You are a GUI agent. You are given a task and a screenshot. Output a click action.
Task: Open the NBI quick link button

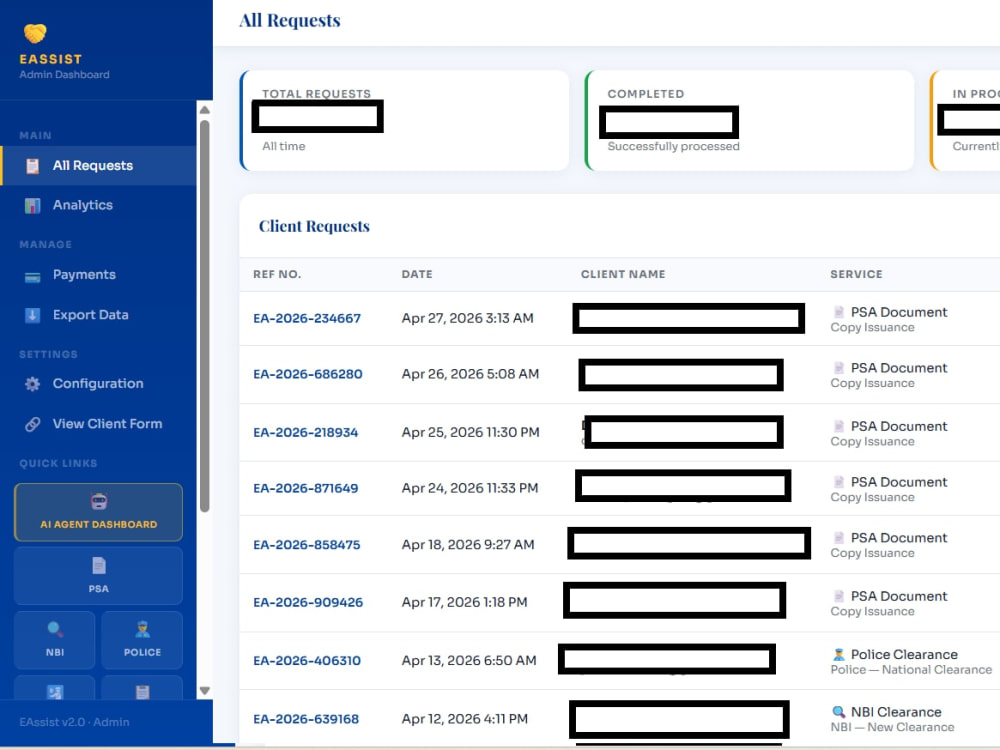pyautogui.click(x=55, y=640)
